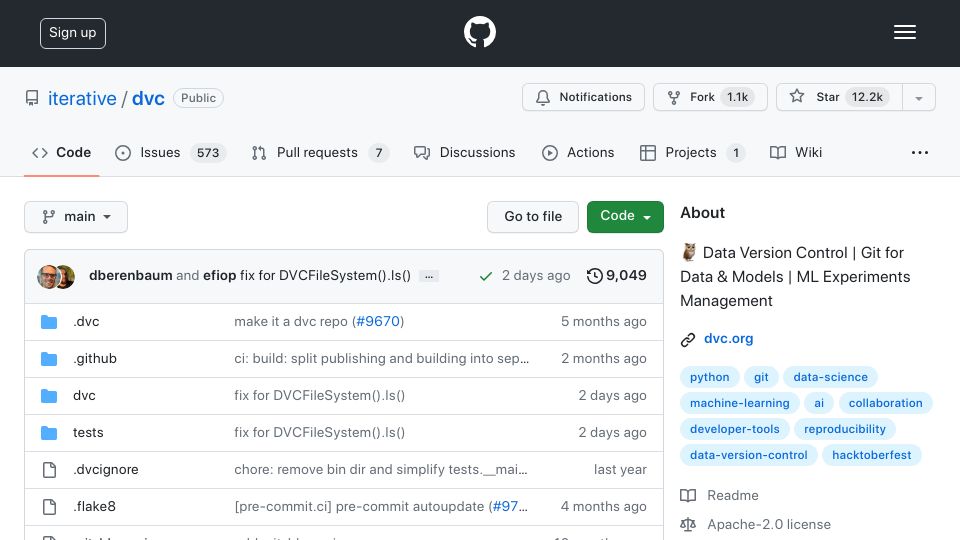Click the .github folder icon

point(49,359)
